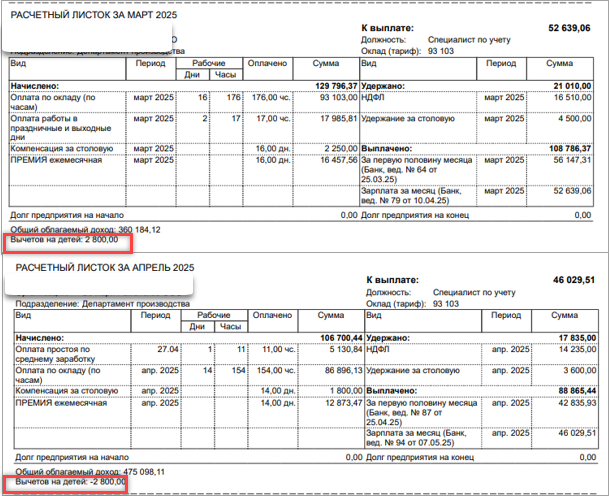Click the April payout amount 46 029,51 at top
The height and width of the screenshot is (496, 609).
point(574,280)
